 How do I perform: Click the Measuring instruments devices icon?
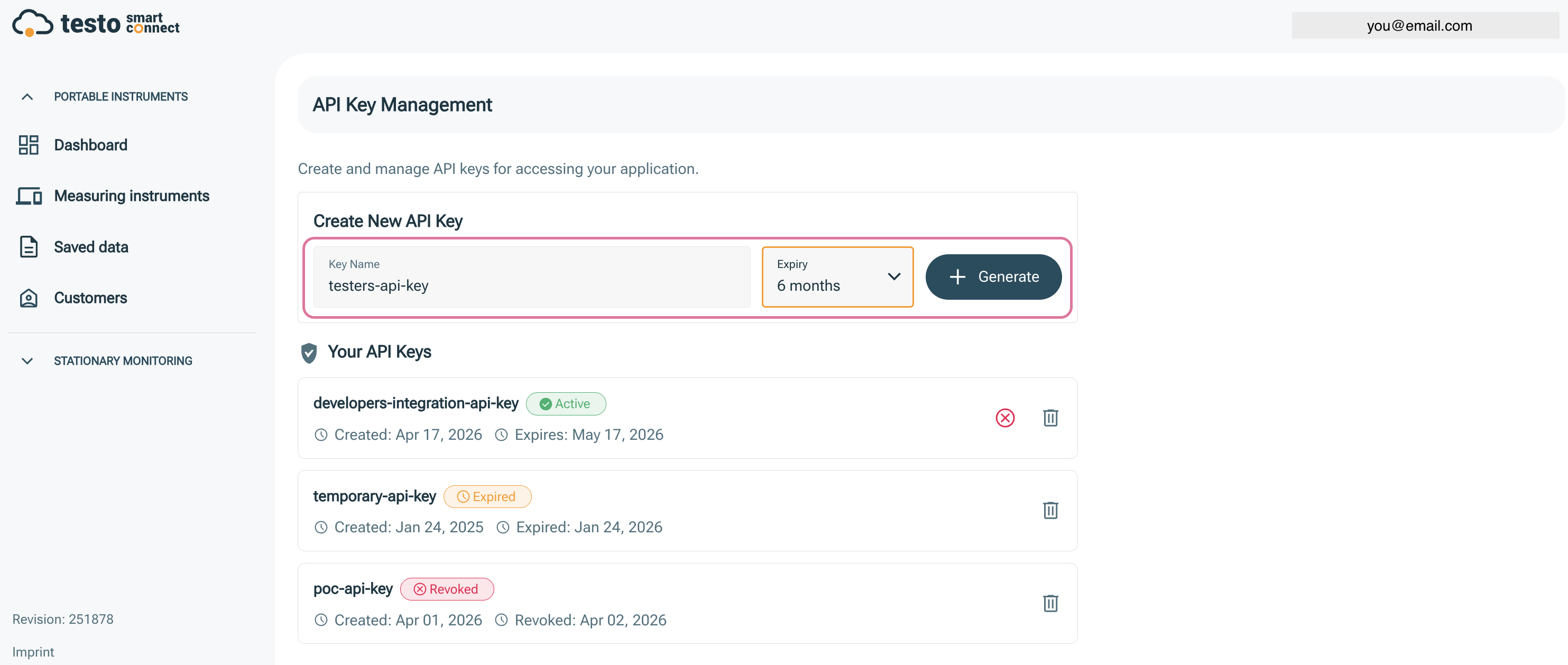29,196
